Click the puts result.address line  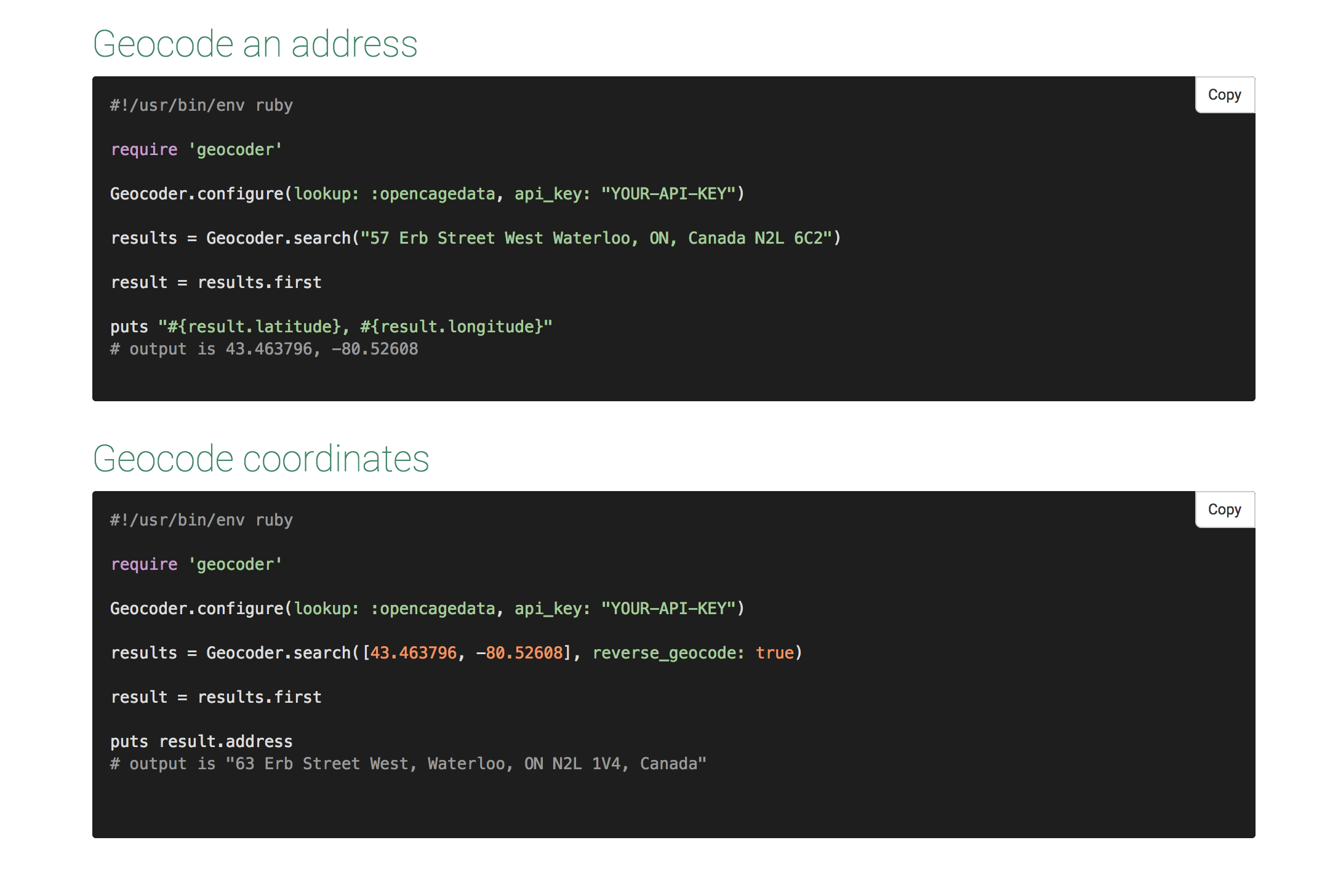pyautogui.click(x=201, y=741)
